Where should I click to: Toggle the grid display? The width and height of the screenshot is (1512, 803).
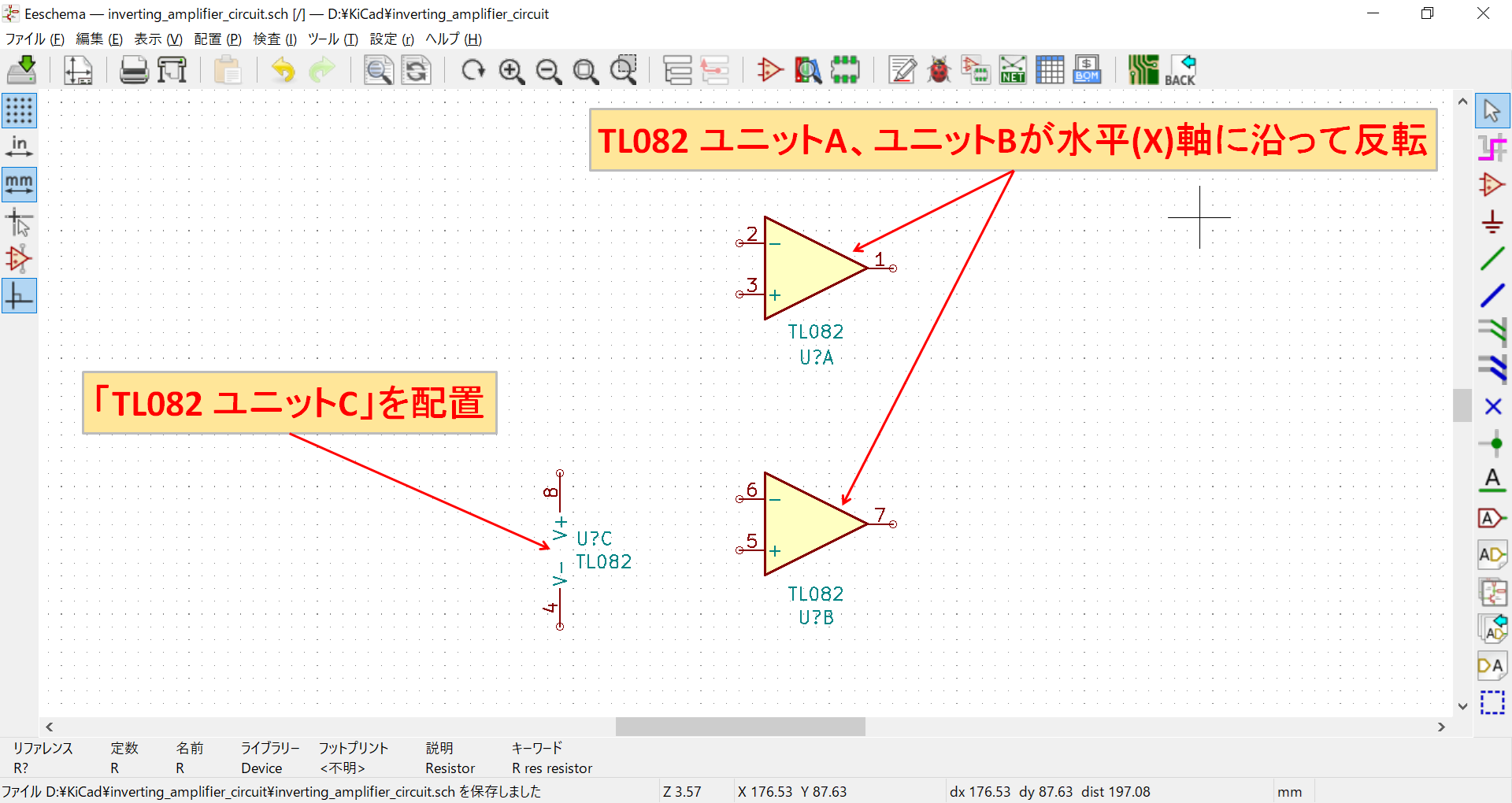19,110
